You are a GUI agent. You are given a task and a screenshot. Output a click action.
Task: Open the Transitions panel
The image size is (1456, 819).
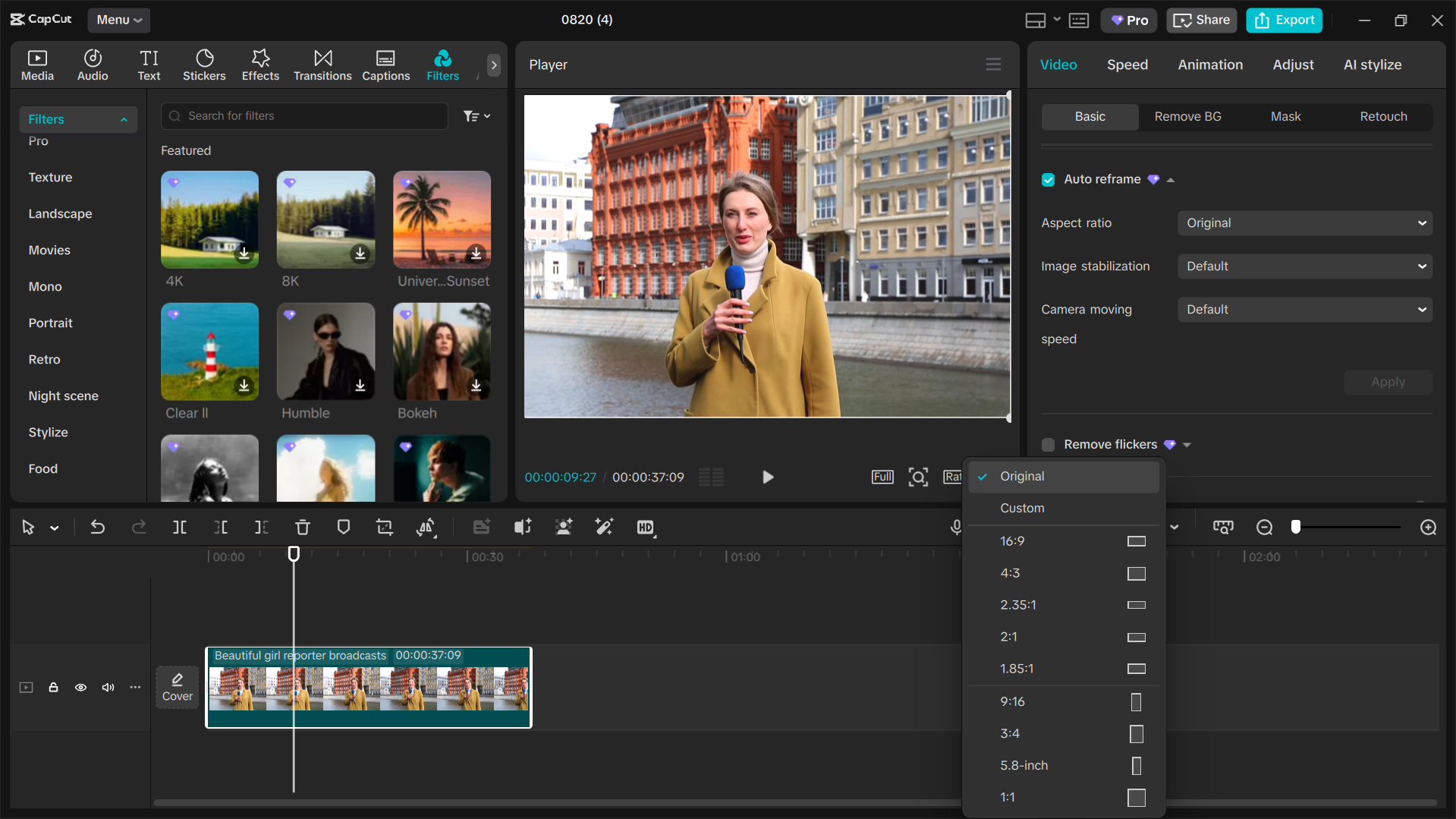coord(322,65)
